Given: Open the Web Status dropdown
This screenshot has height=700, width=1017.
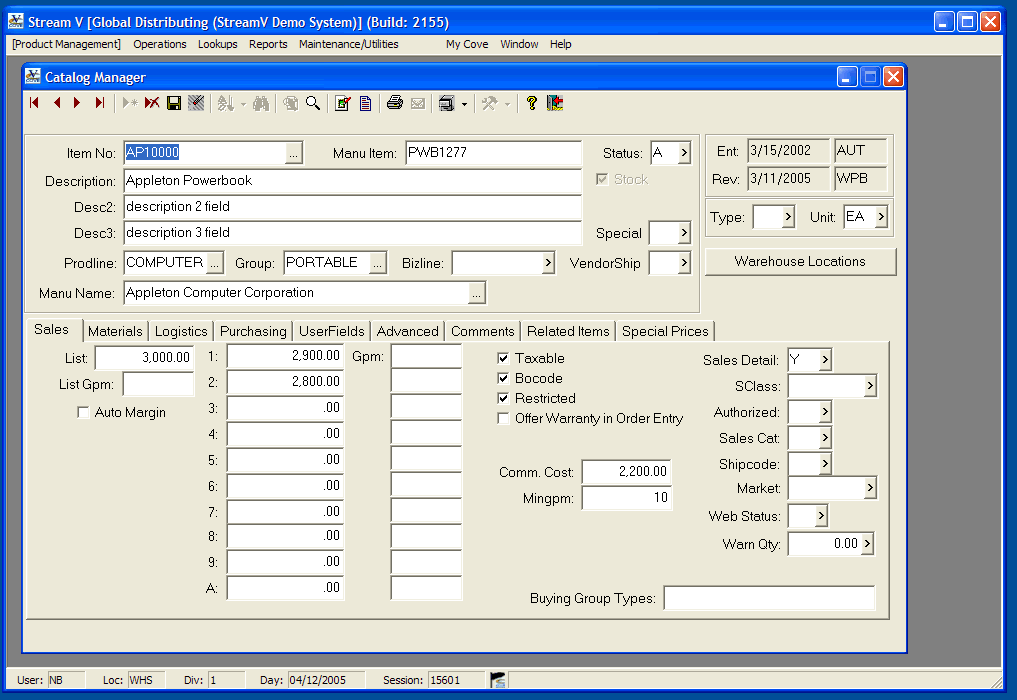Looking at the screenshot, I should point(820,516).
